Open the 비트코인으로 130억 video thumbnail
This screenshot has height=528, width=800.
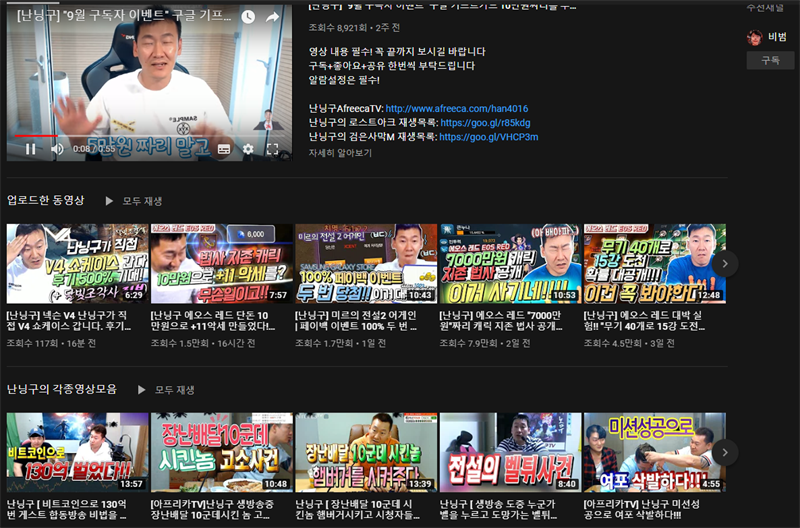click(77, 452)
